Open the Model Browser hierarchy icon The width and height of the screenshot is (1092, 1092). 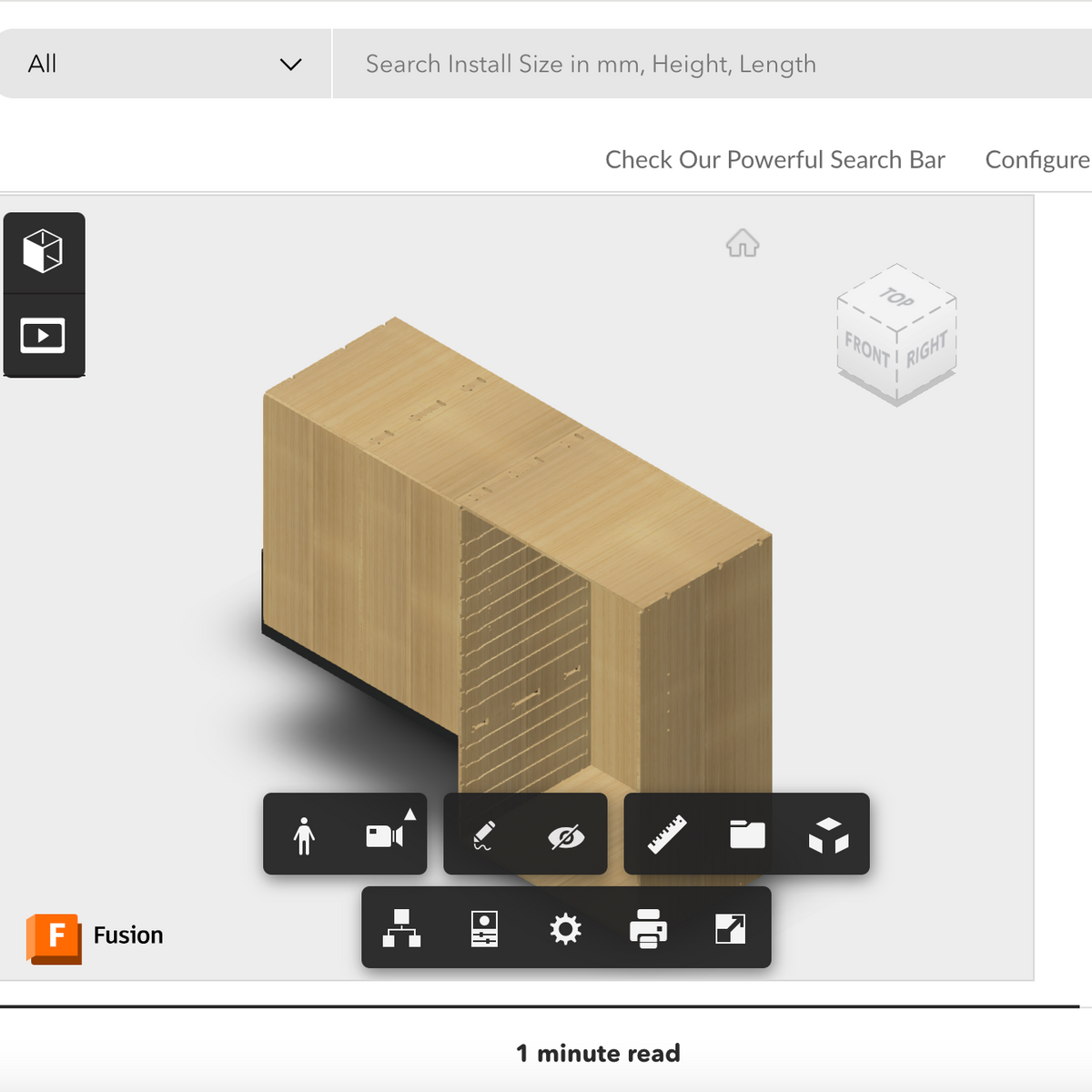tap(401, 928)
